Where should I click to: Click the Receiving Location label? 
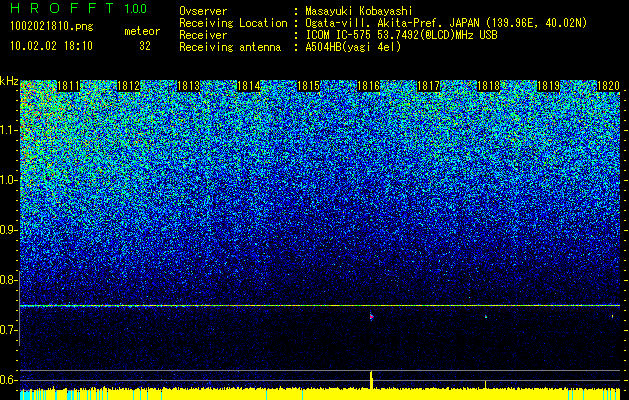(233, 23)
